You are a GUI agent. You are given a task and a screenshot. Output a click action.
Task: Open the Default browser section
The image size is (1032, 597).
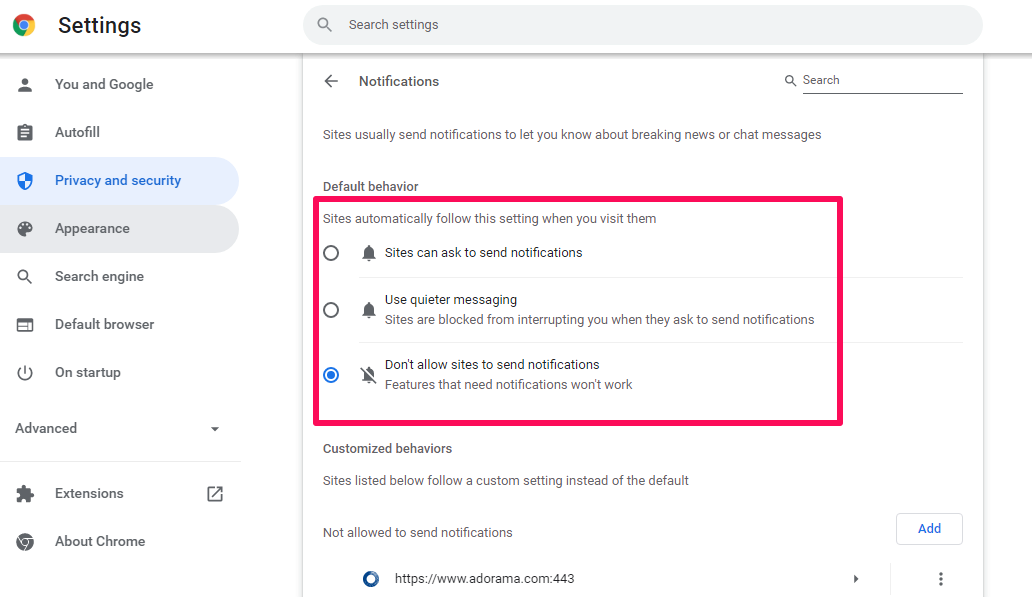point(104,324)
